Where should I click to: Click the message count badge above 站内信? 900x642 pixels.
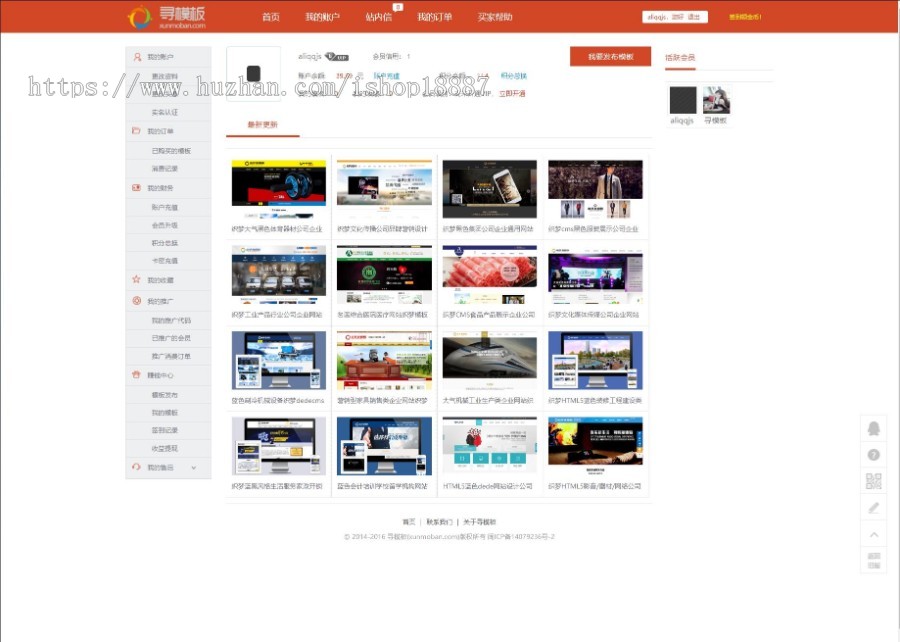[x=398, y=7]
